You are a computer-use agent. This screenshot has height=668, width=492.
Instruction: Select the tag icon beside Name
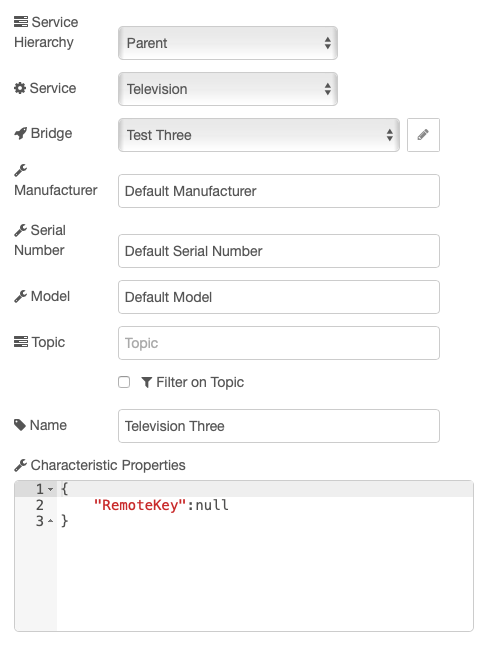point(20,425)
